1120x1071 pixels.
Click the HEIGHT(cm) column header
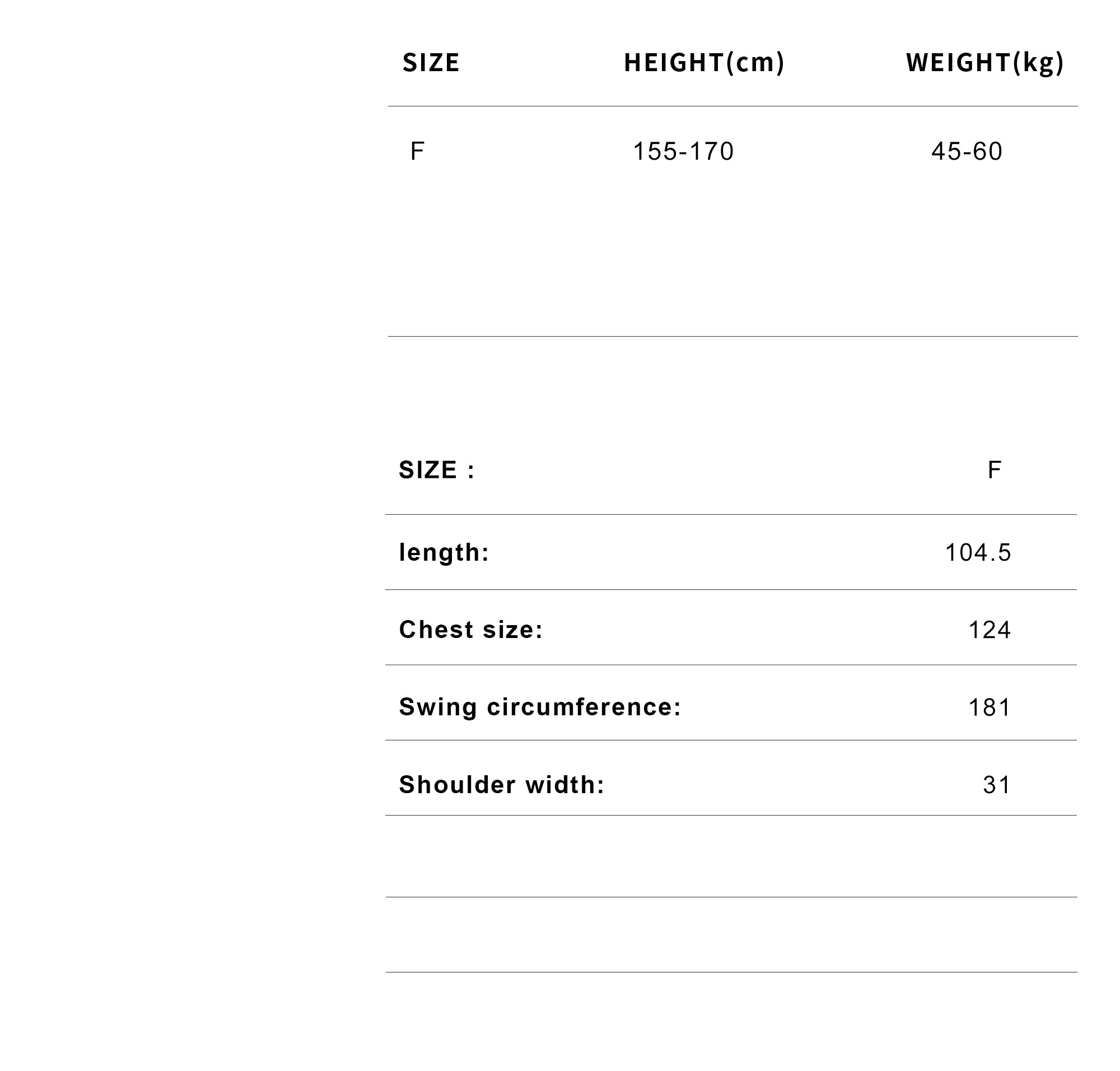(x=704, y=63)
